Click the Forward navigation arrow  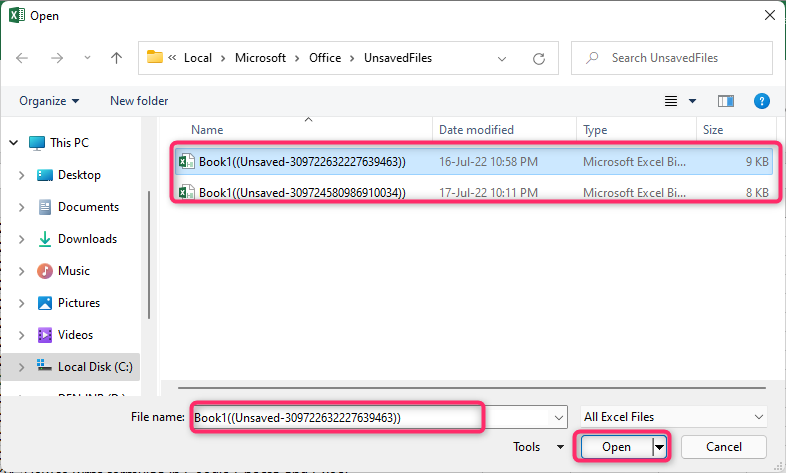57,58
